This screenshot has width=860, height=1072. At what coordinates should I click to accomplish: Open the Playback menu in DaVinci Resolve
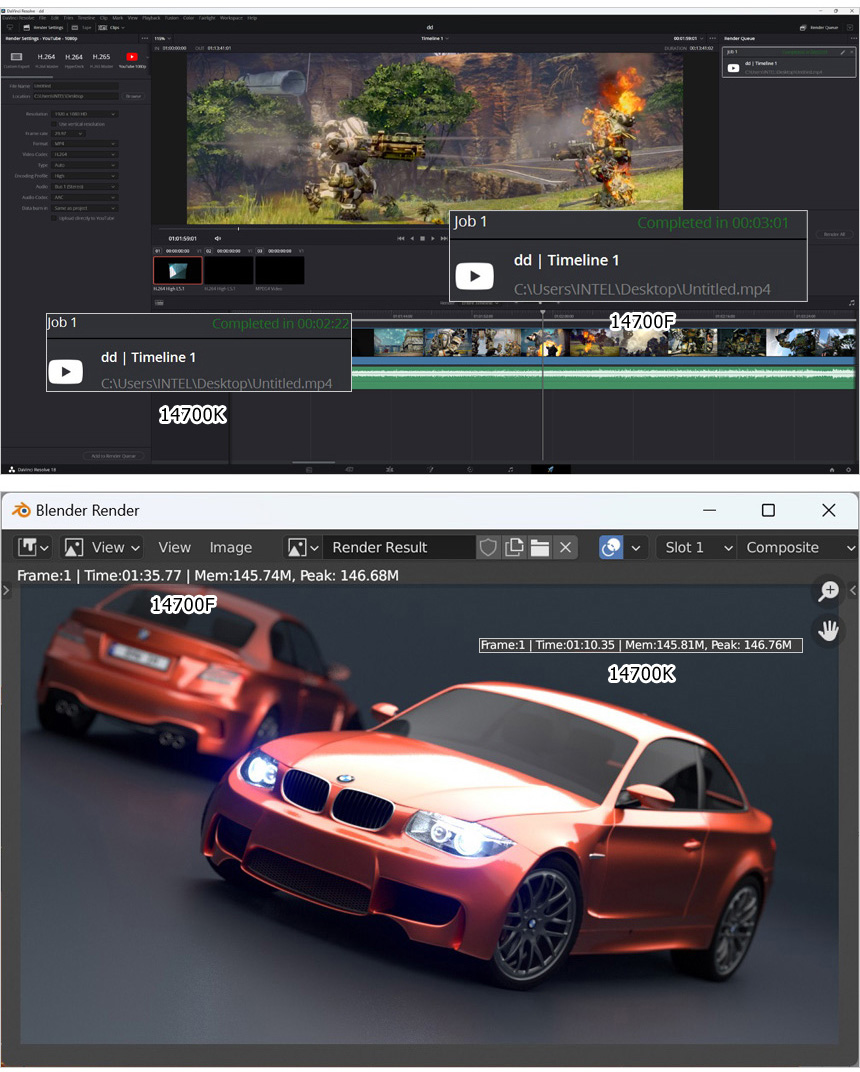[x=151, y=18]
